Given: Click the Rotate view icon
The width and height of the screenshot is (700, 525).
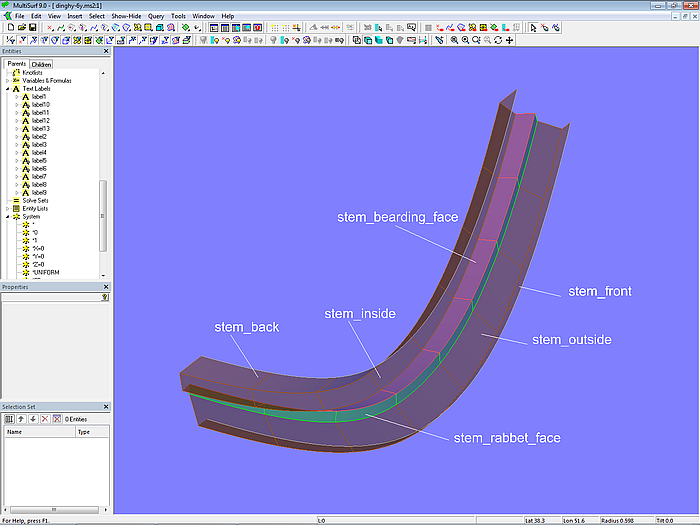Looking at the screenshot, I should coord(498,40).
